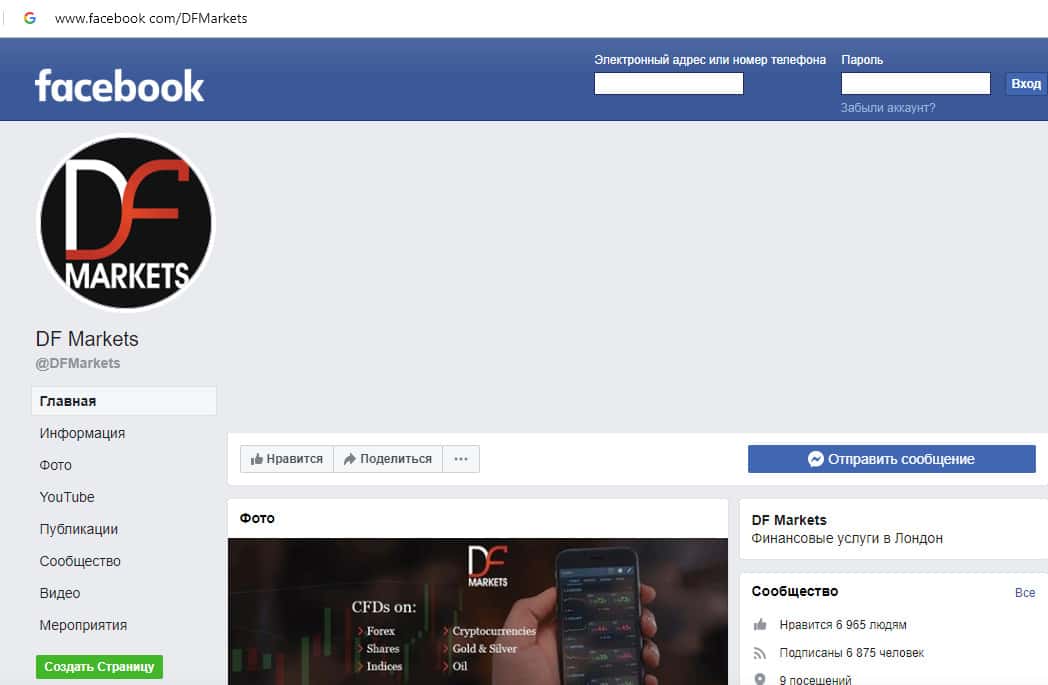The height and width of the screenshot is (685, 1048).
Task: Open the Информация section in sidebar
Action: point(82,433)
